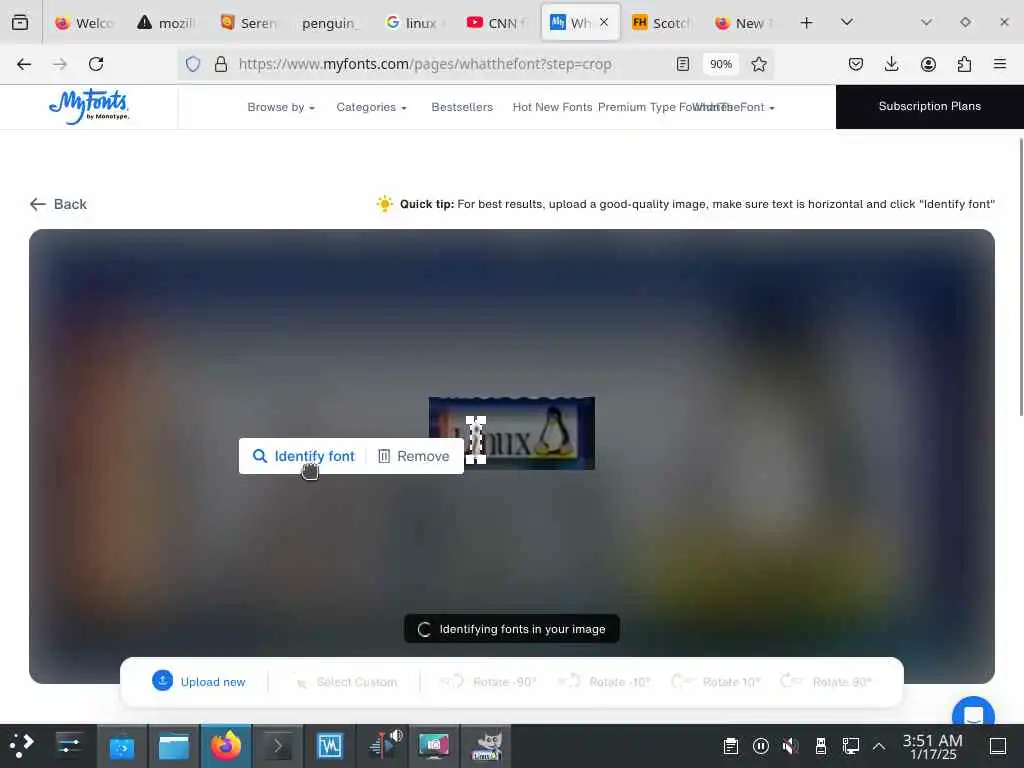Click the show desktop corner icon
The image size is (1024, 768).
998,746
